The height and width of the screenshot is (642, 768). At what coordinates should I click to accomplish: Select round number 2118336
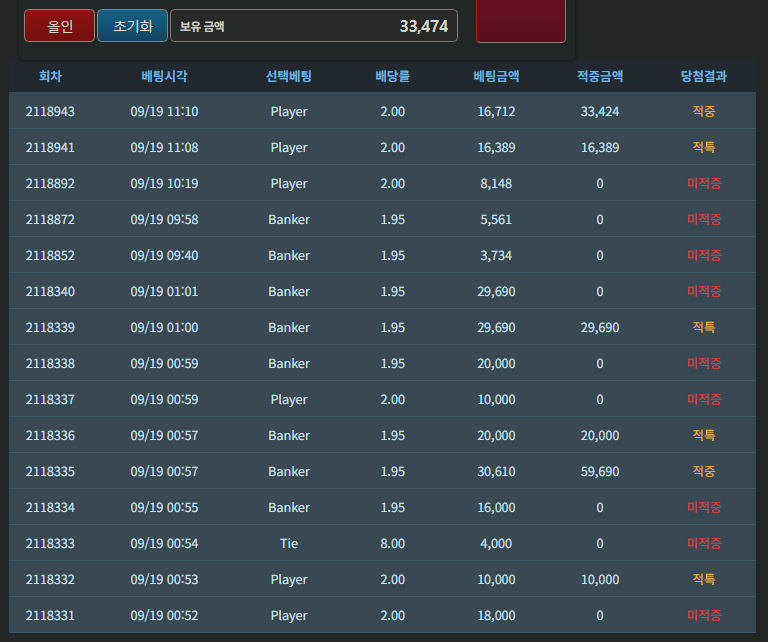[x=50, y=435]
